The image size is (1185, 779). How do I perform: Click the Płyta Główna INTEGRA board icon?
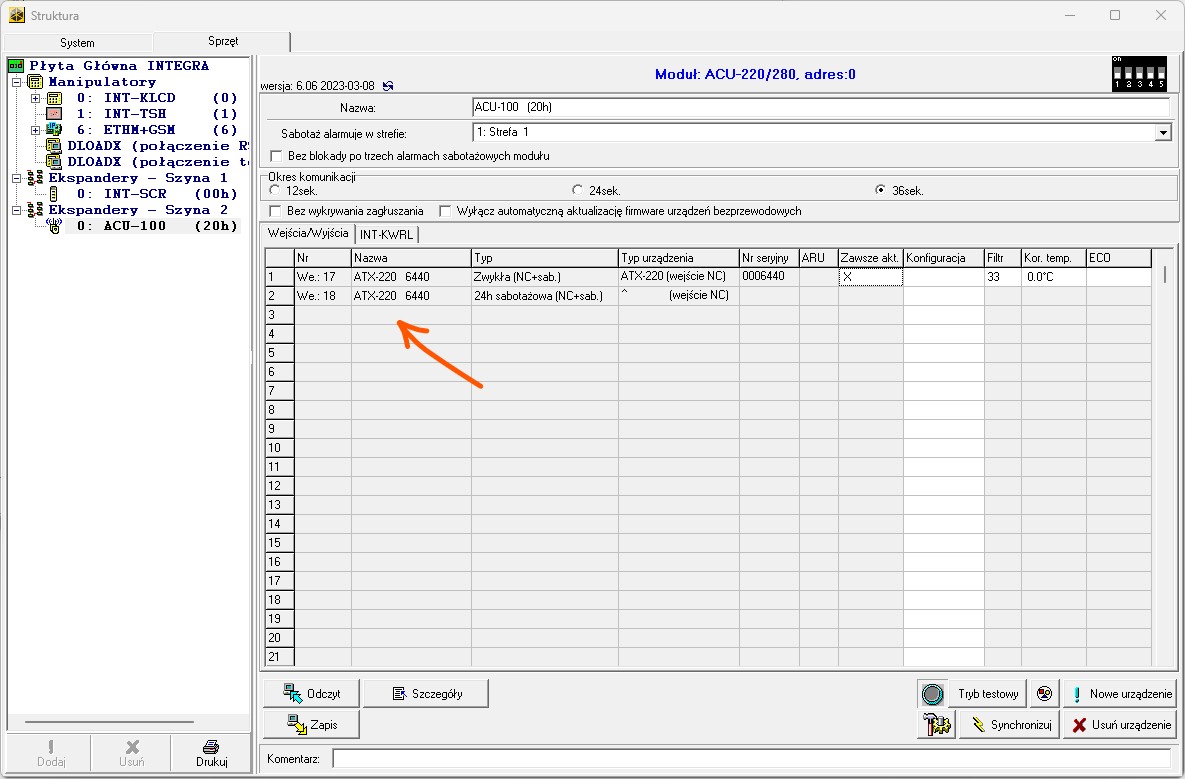15,66
